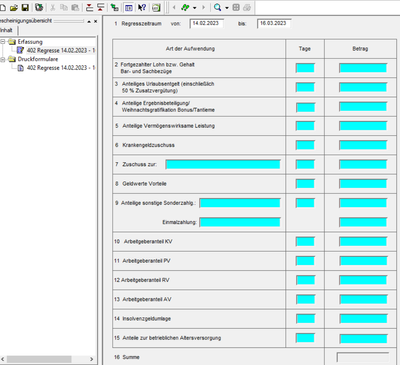Image resolution: width=400 pixels, height=365 pixels.
Task: Activate the context help pointer icon
Action: tap(142, 7)
